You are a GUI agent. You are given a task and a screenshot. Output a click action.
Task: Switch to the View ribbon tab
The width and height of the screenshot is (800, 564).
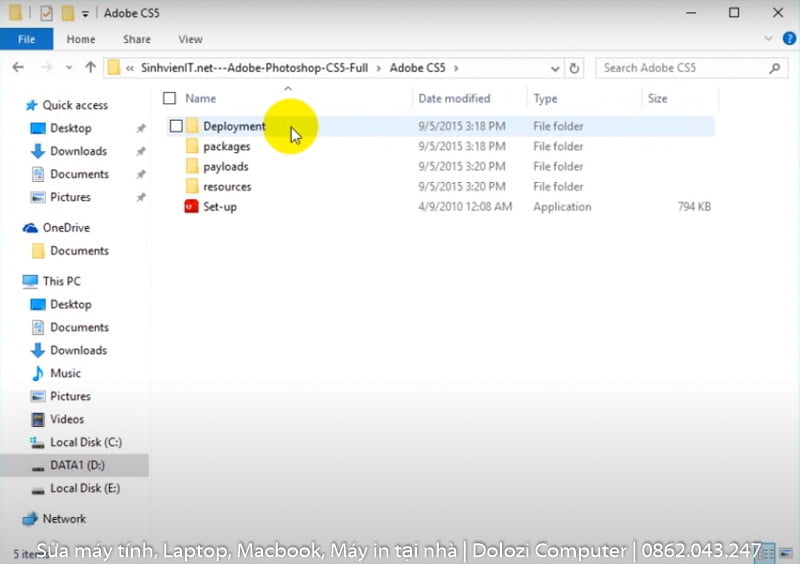190,39
